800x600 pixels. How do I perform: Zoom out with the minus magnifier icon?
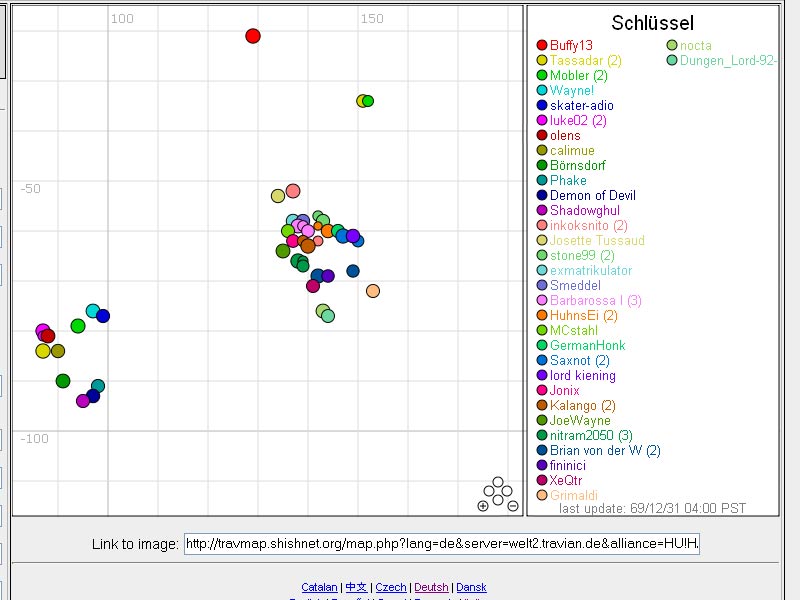tap(513, 506)
